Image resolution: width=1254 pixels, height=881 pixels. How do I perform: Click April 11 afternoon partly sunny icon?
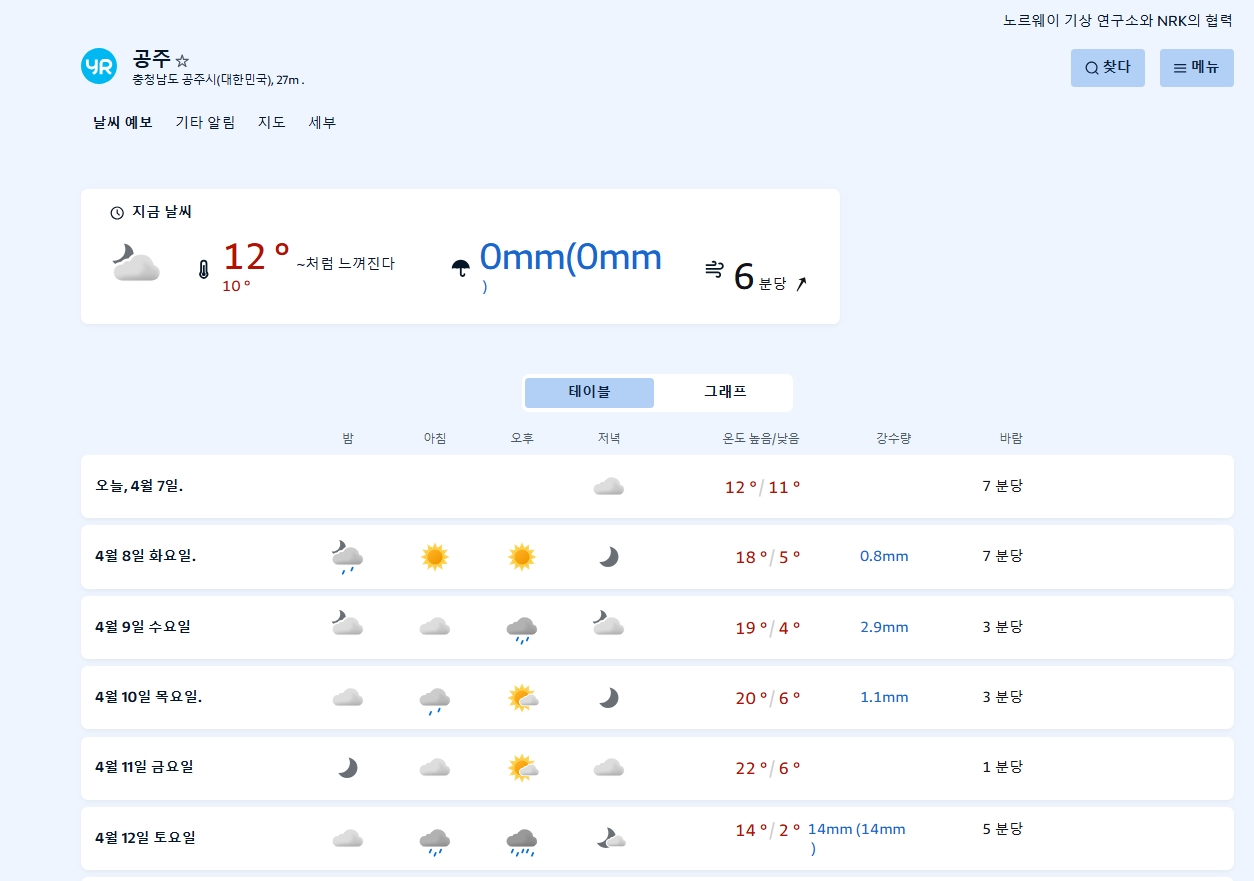(523, 767)
